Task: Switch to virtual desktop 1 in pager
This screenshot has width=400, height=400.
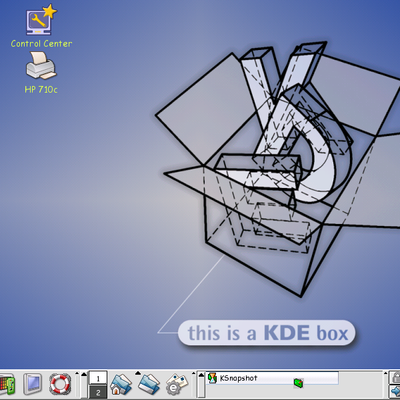Action: (x=98, y=378)
